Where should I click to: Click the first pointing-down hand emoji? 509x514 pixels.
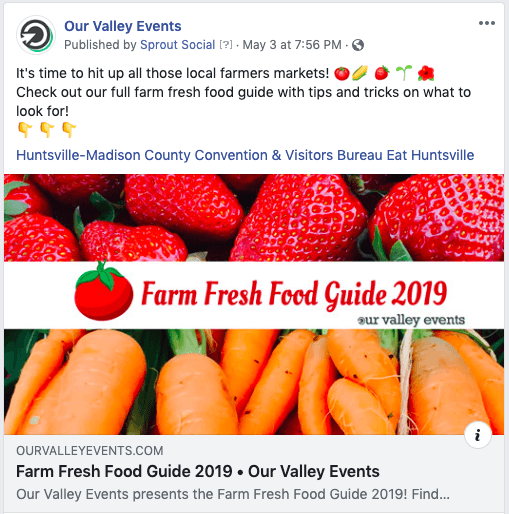click(25, 130)
